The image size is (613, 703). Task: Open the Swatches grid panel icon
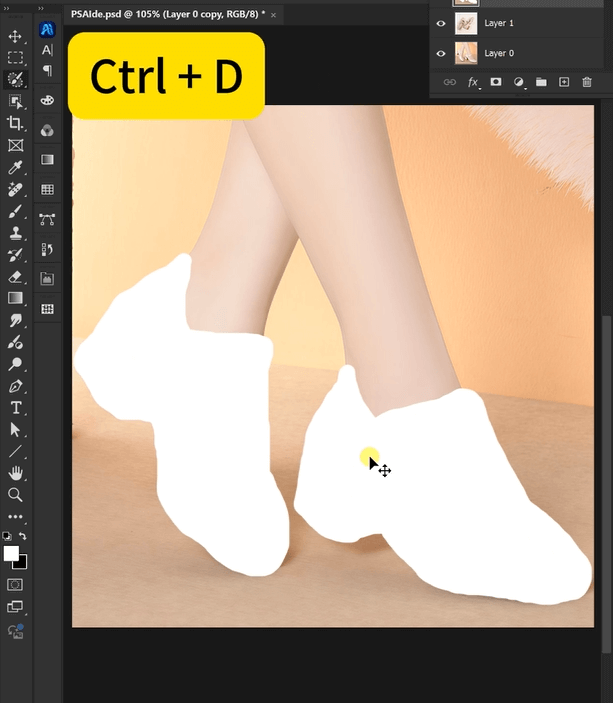point(47,189)
